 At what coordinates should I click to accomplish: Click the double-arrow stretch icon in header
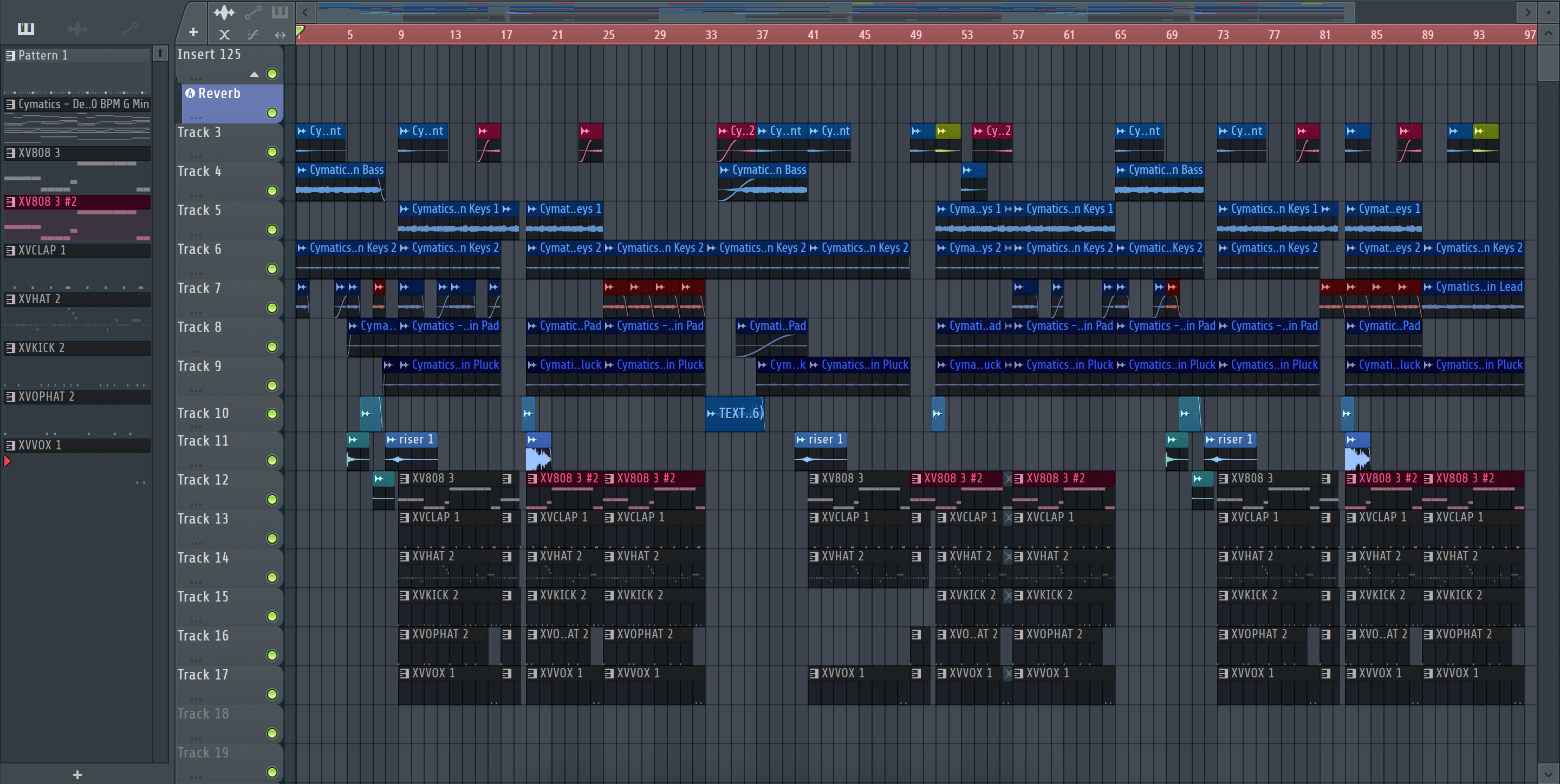tap(280, 35)
